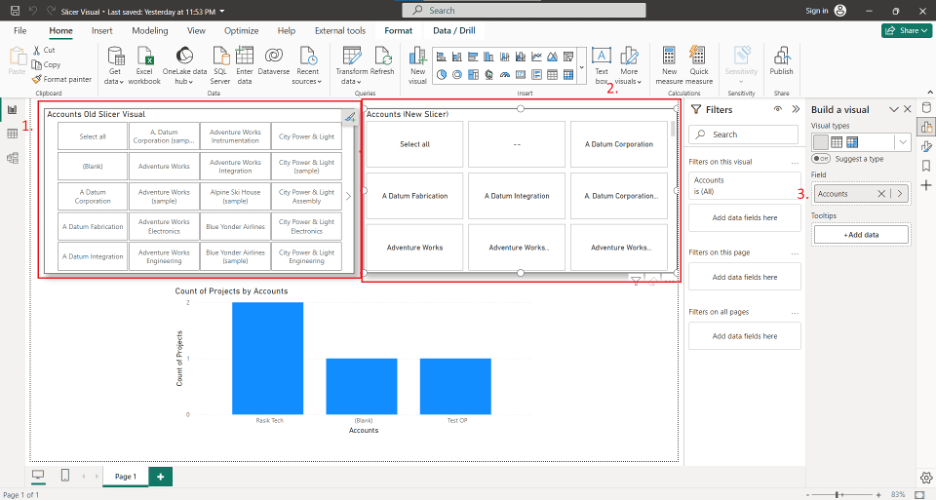Open the Modeling ribbon tab
Viewport: 936px width, 500px height.
pos(150,31)
